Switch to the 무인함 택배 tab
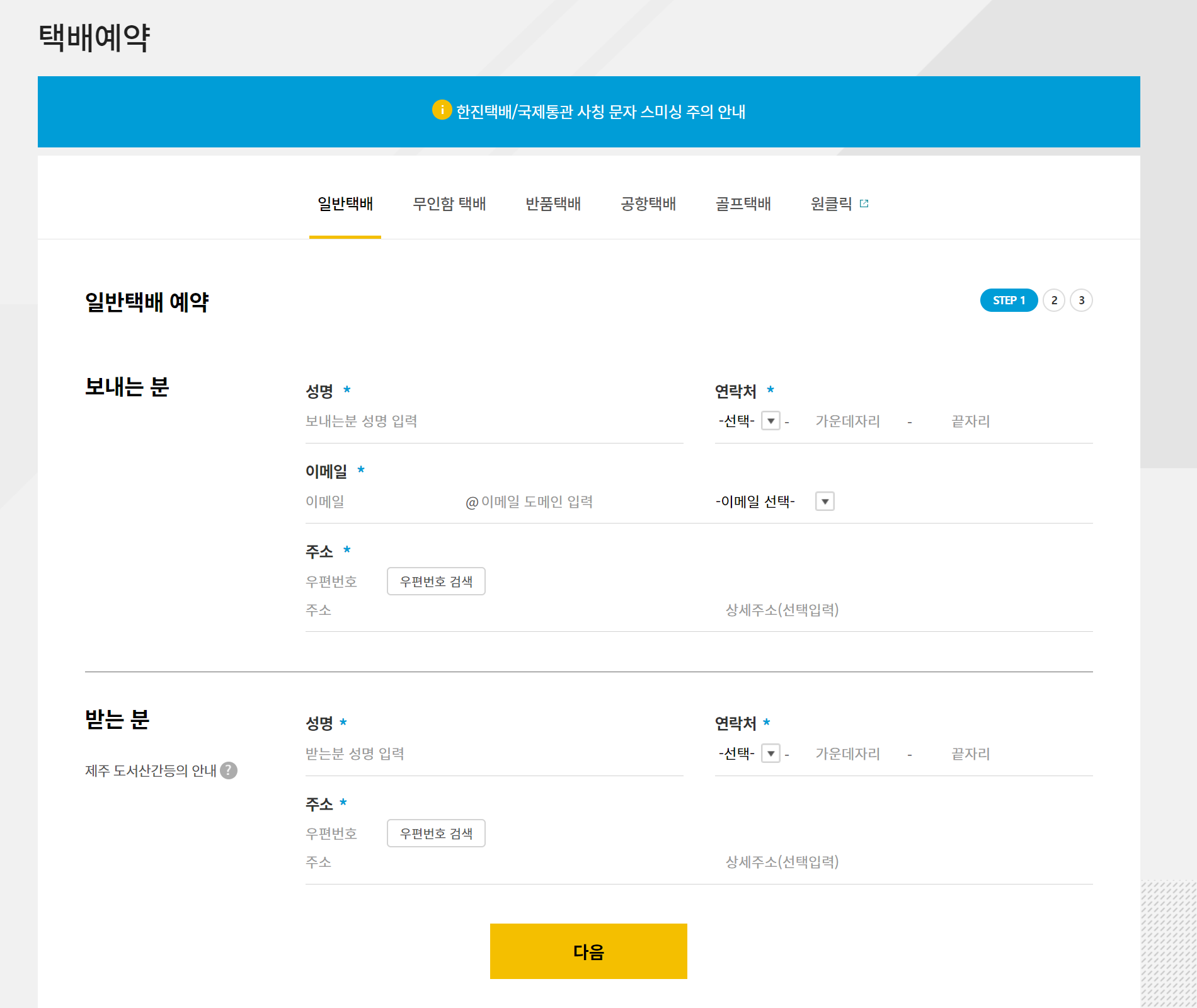Image resolution: width=1197 pixels, height=1008 pixels. point(449,203)
